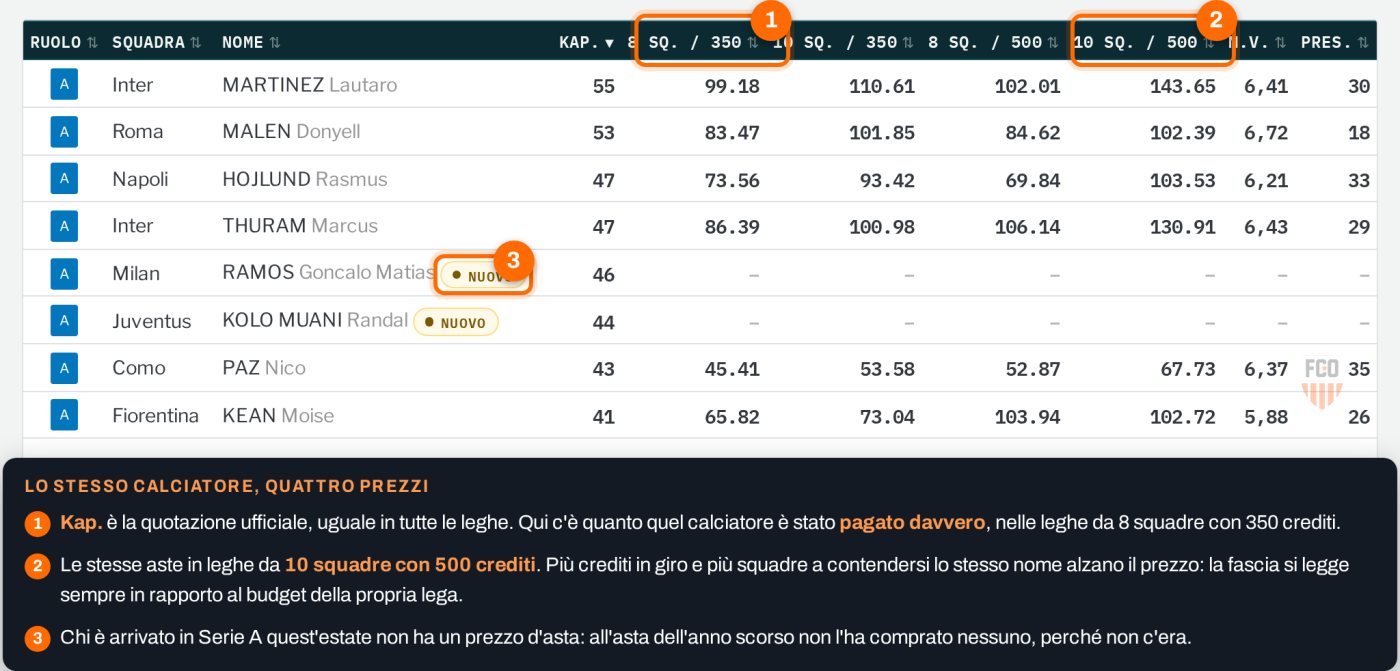Image resolution: width=1400 pixels, height=671 pixels.
Task: Click the sort arrows next to NOME
Action: click(275, 42)
